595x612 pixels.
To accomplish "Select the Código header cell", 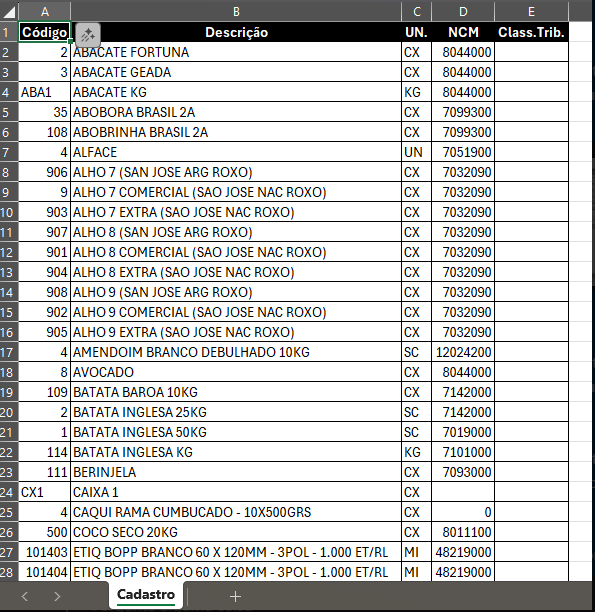I will tap(45, 32).
